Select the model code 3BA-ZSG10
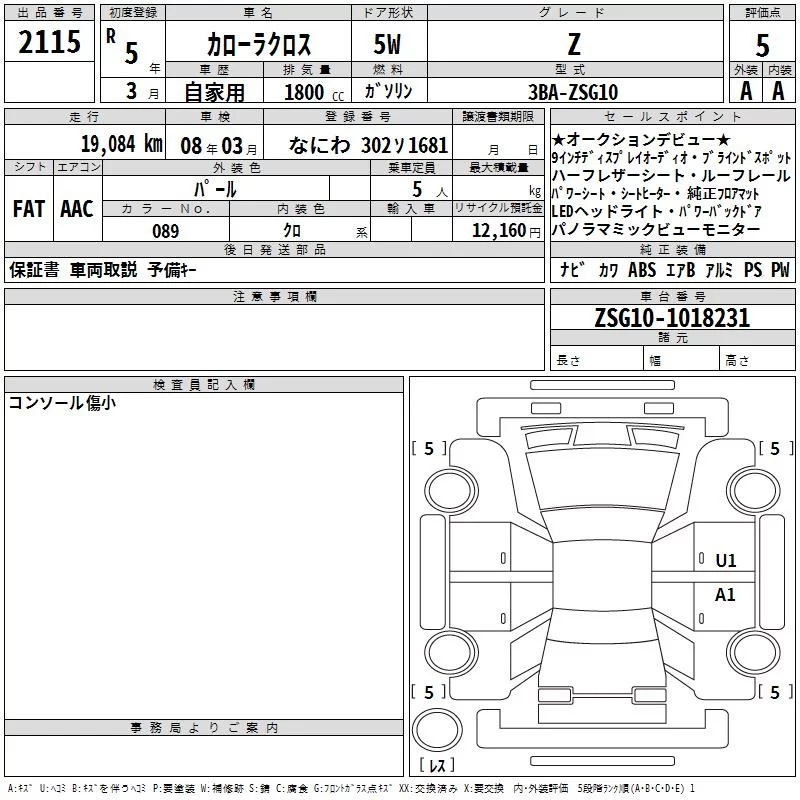 573,92
